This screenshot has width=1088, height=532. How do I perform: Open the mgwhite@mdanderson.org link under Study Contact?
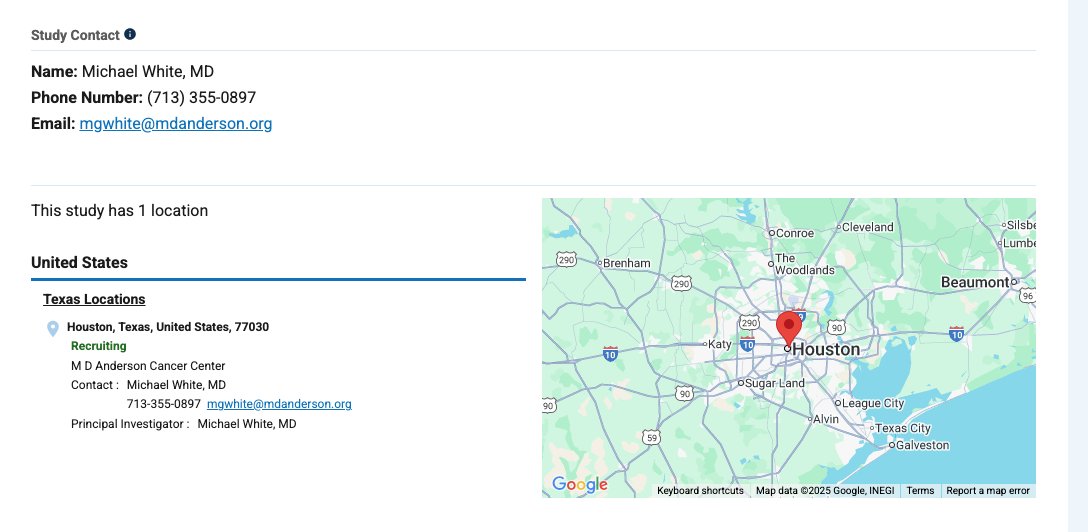(x=176, y=123)
